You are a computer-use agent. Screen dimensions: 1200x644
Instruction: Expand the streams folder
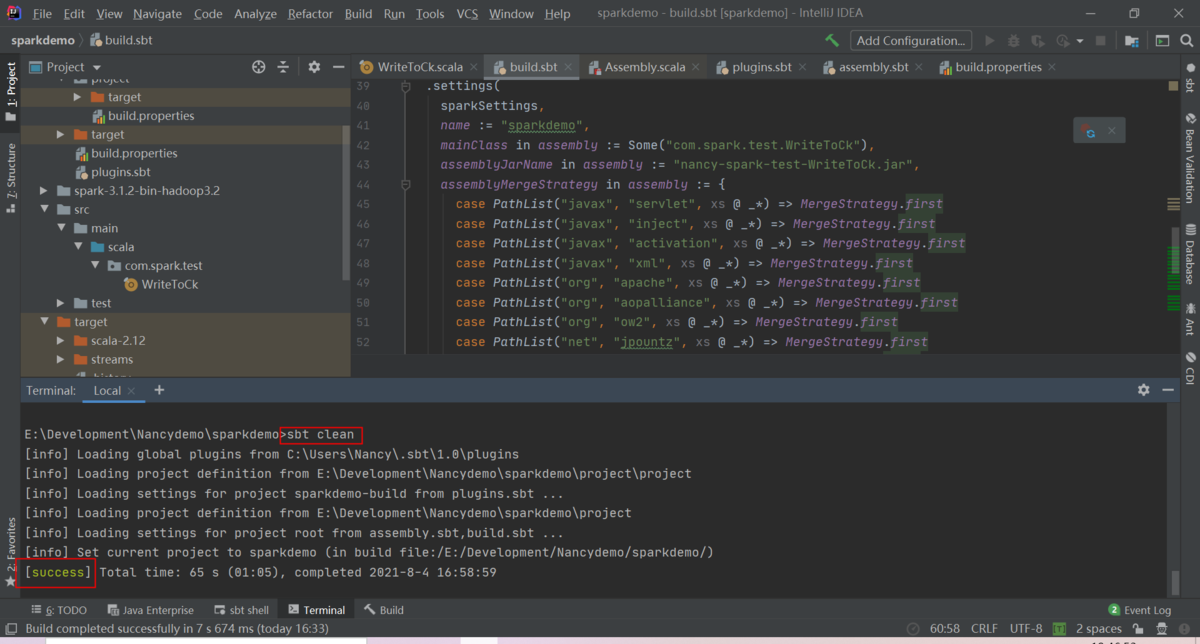point(59,360)
